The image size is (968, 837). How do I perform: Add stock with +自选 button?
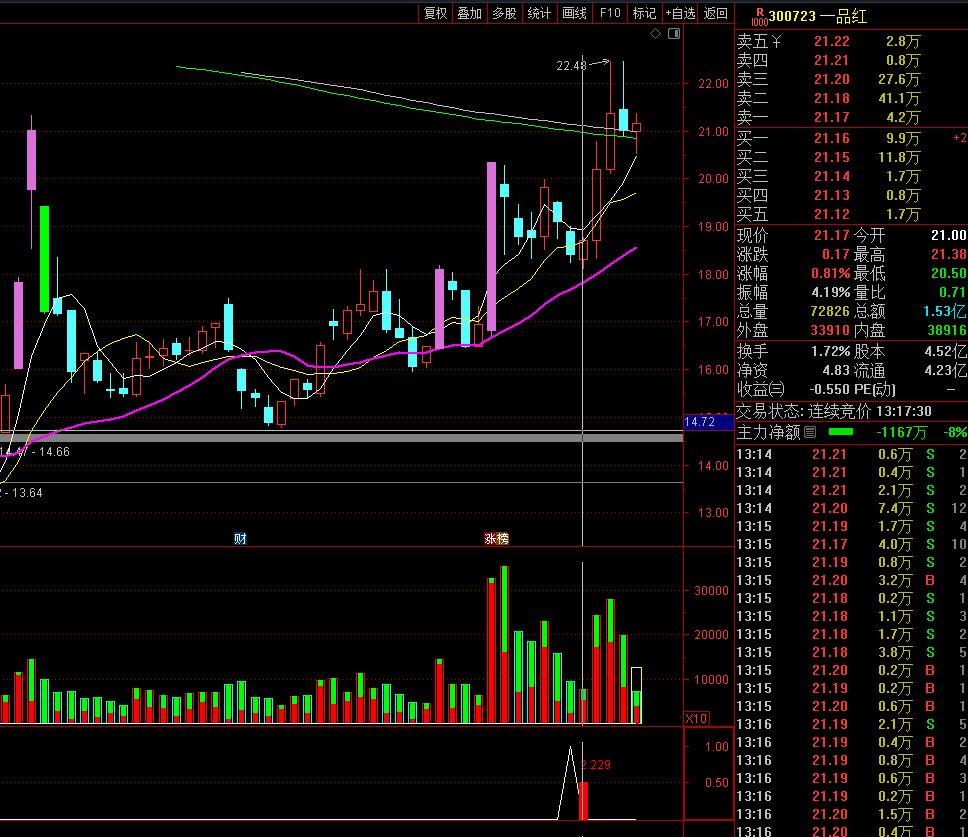point(680,13)
